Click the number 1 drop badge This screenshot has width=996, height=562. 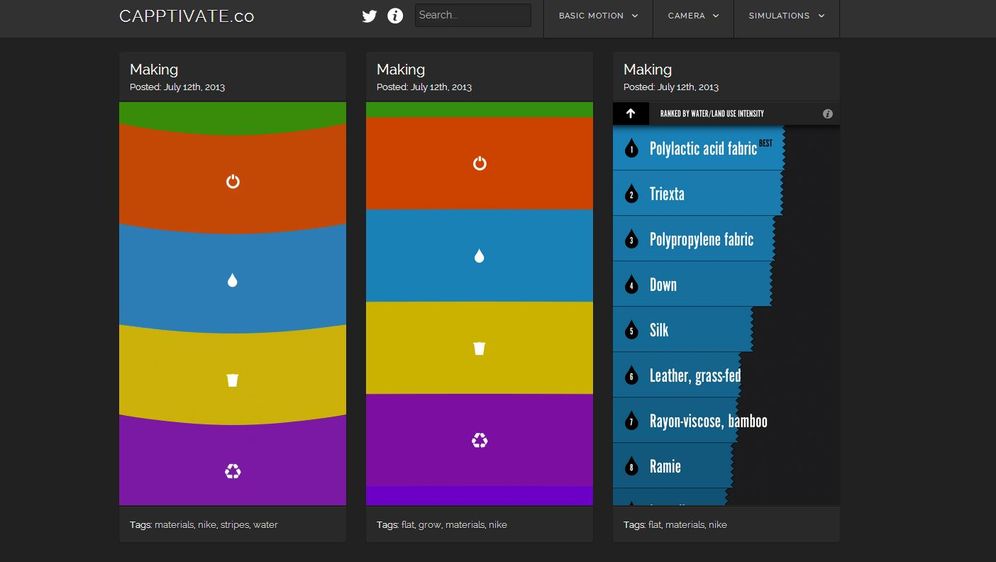631,149
